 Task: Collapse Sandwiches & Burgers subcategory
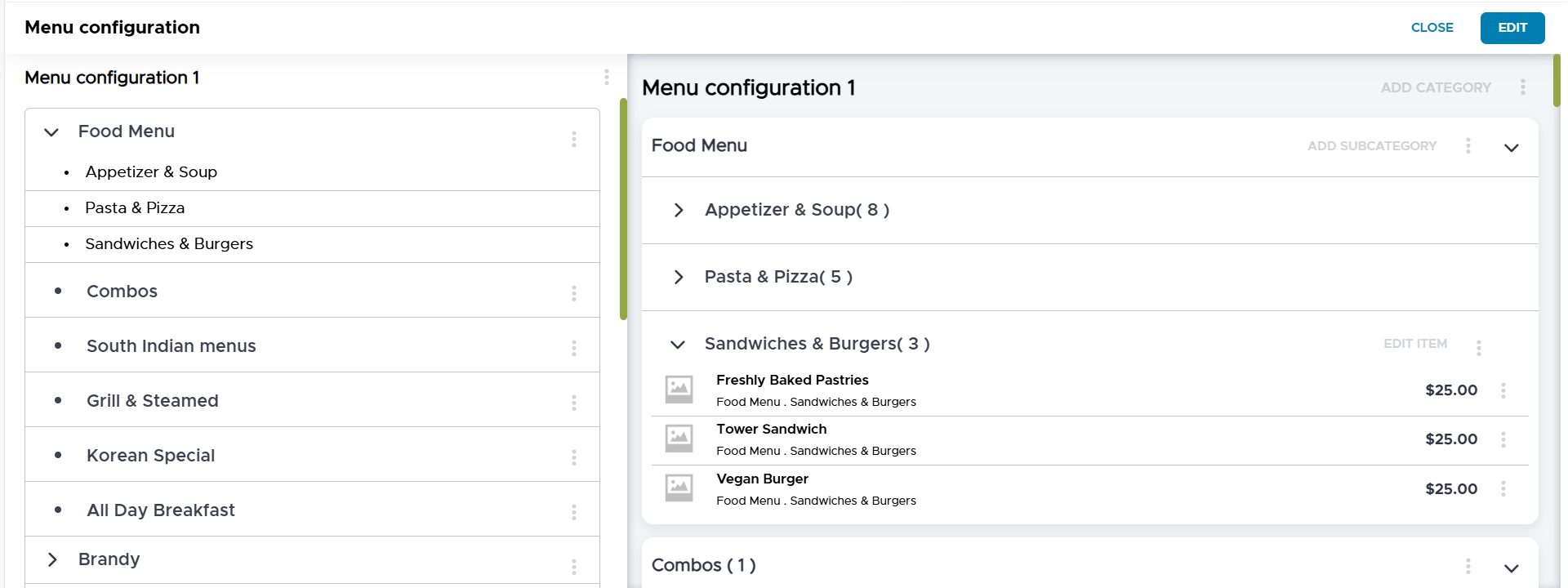pyautogui.click(x=678, y=345)
